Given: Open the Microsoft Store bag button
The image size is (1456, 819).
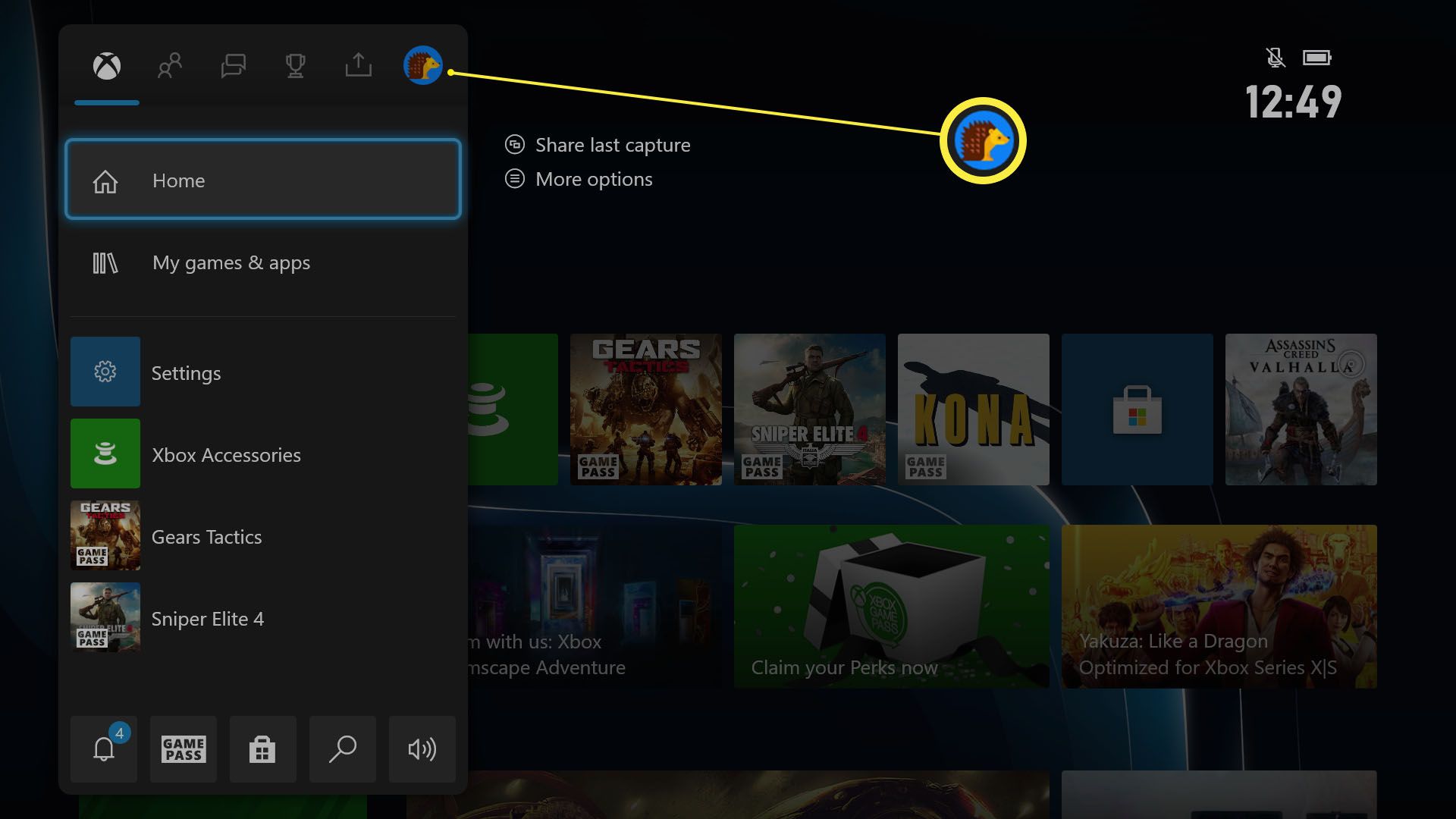Looking at the screenshot, I should [263, 749].
